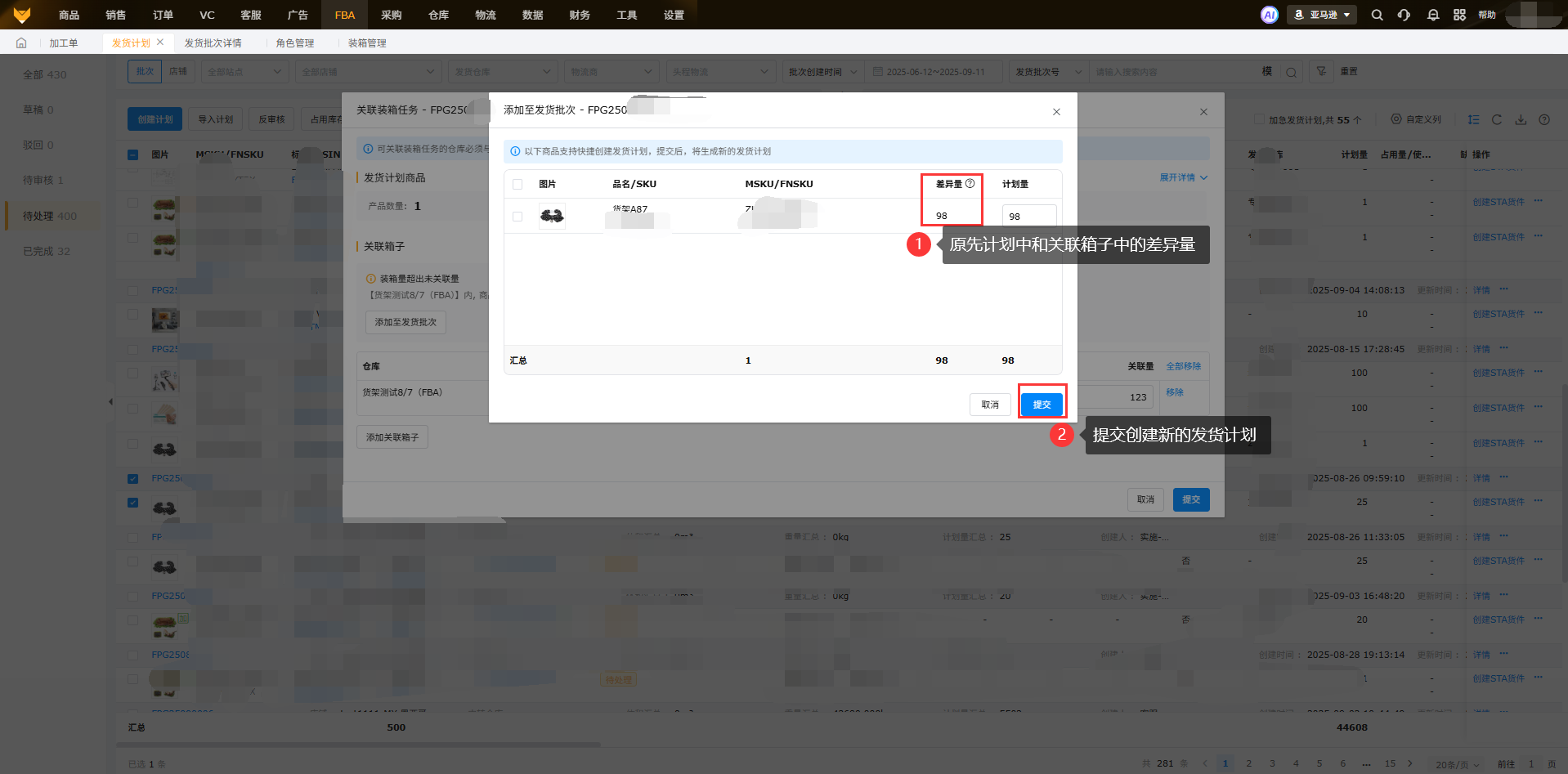Open the notifications bell icon

1432,15
